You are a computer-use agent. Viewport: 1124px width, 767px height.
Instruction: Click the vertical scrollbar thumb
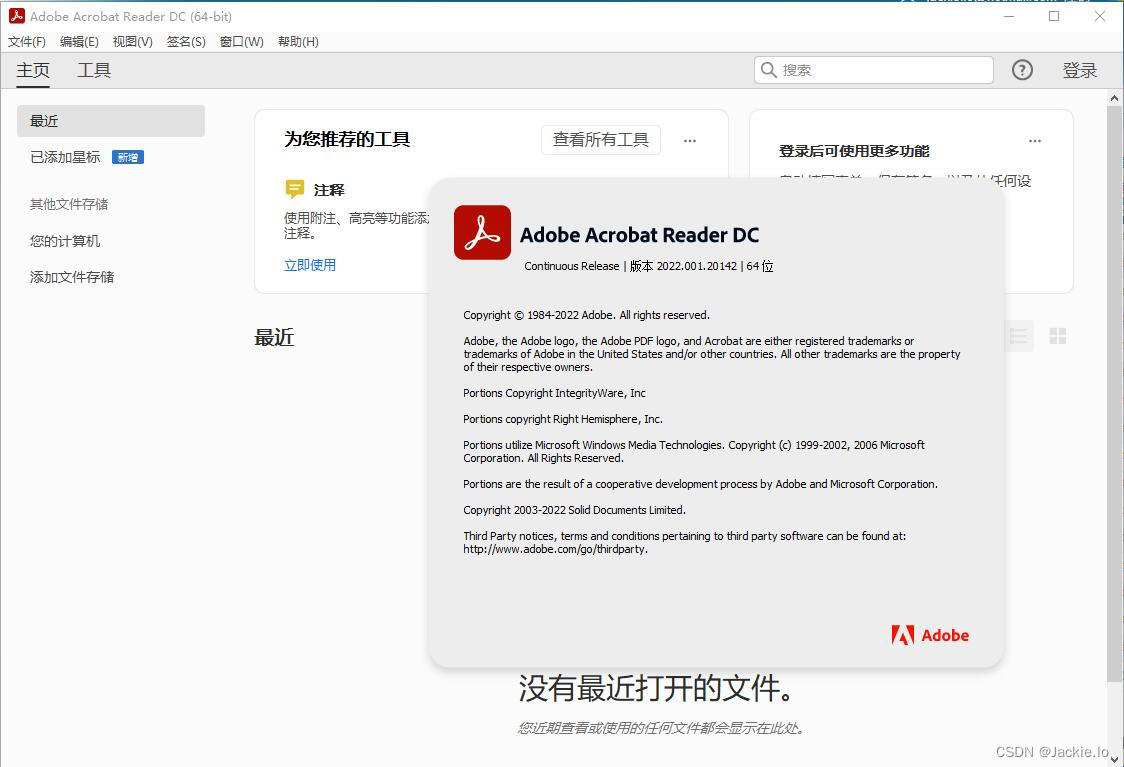point(1115,393)
